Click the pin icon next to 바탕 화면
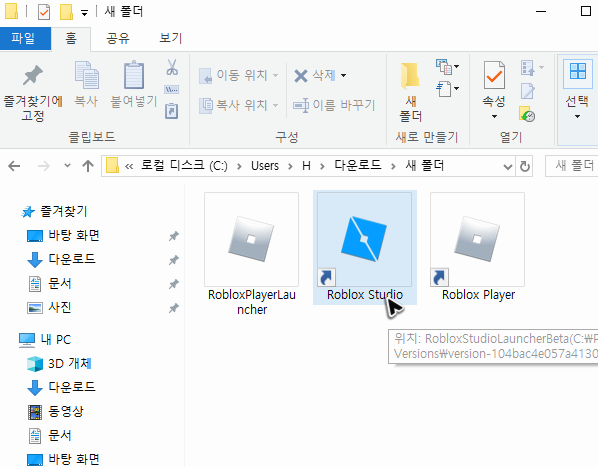The image size is (598, 467). pyautogui.click(x=174, y=236)
